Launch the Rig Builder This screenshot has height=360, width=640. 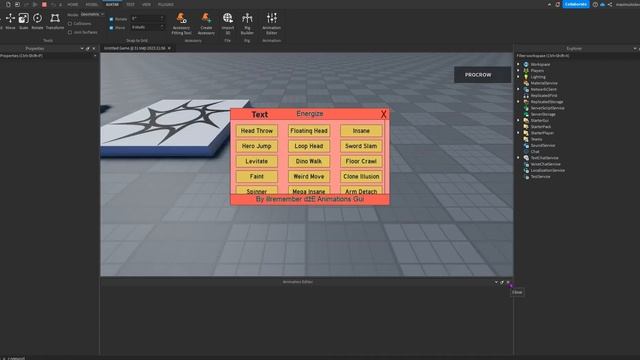pos(247,23)
